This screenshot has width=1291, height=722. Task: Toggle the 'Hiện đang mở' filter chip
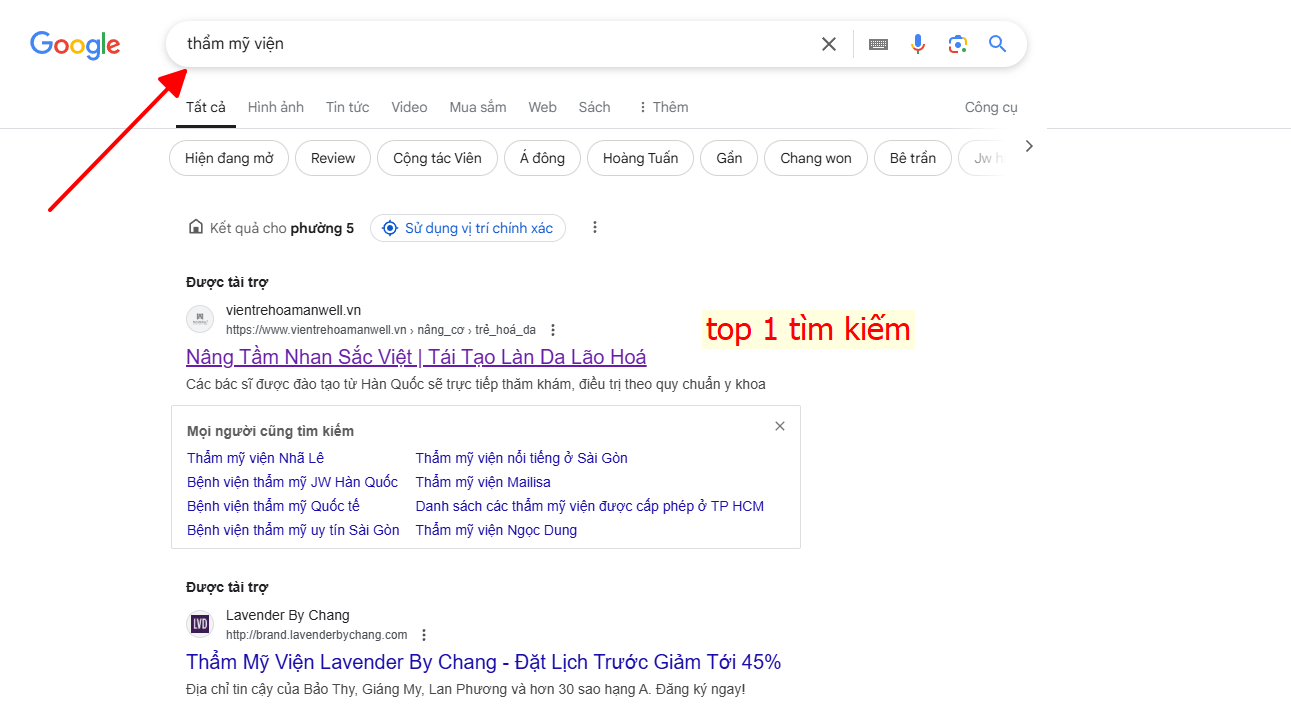pos(229,158)
